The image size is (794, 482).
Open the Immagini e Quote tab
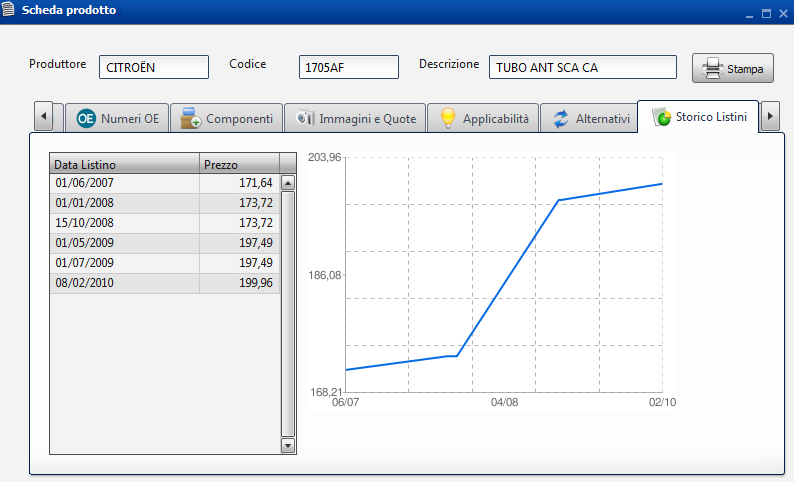point(355,118)
